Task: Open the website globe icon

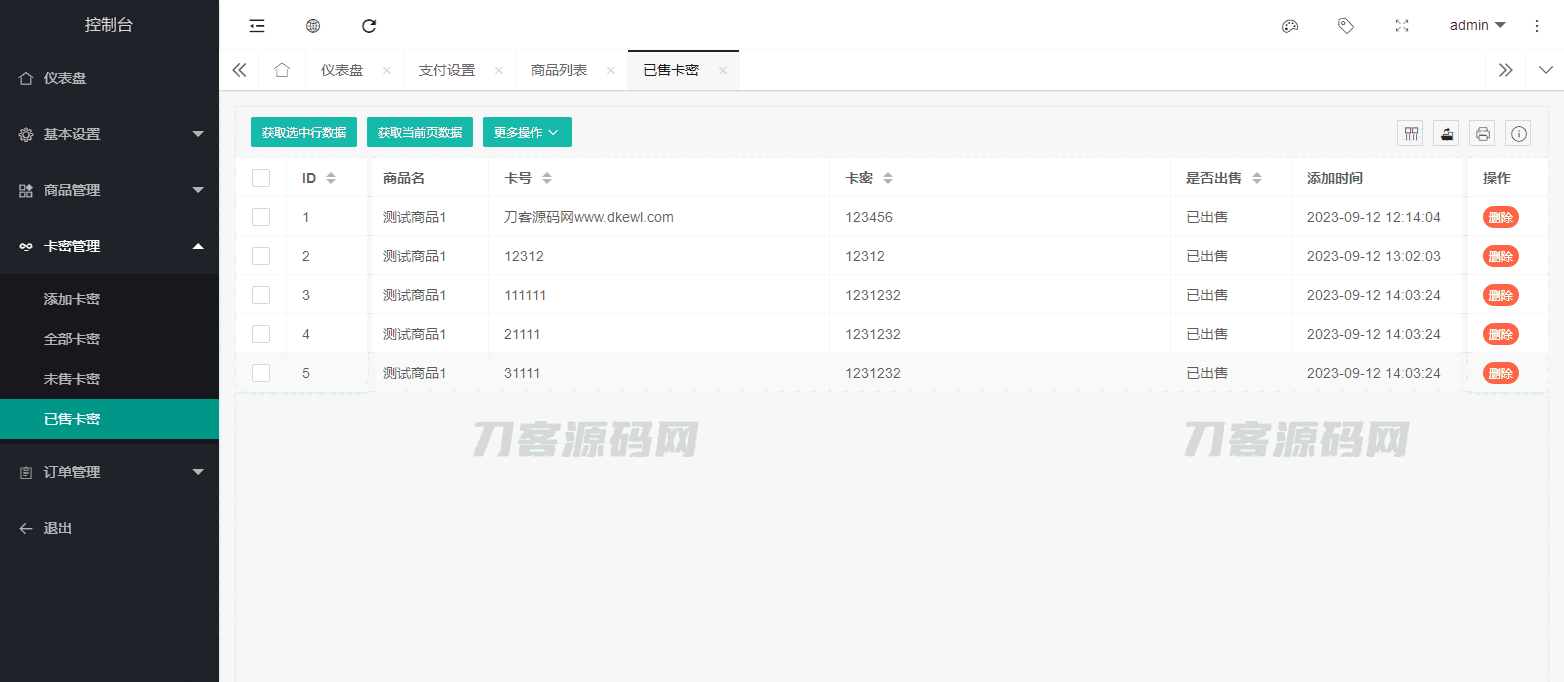Action: (x=313, y=26)
